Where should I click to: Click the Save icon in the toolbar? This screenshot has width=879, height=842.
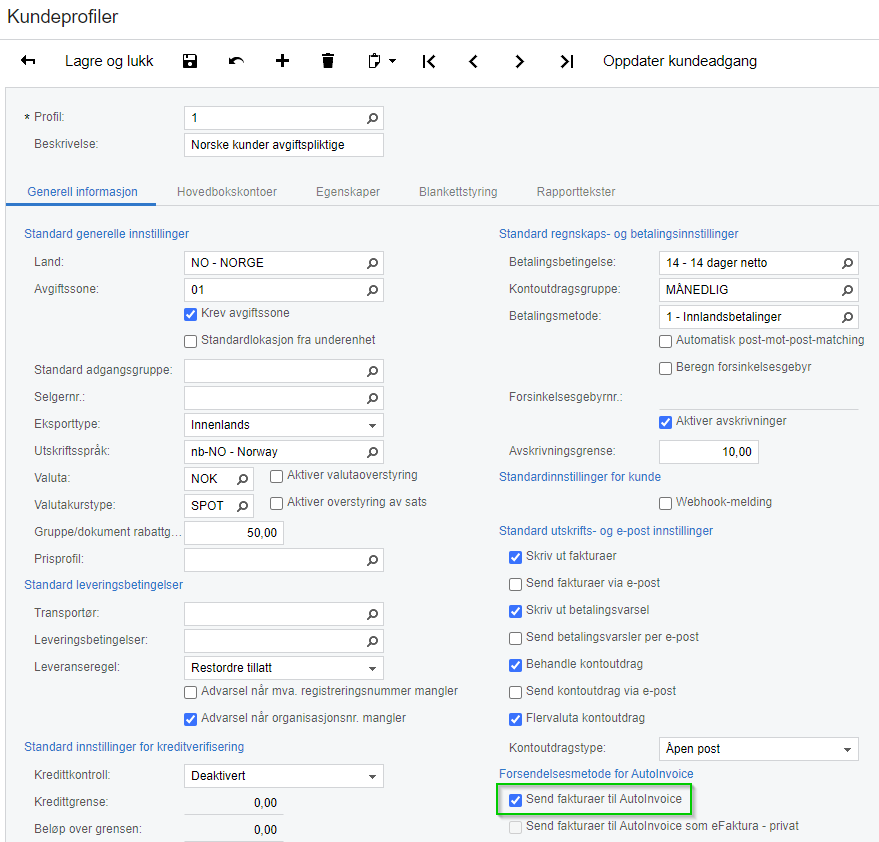(189, 61)
